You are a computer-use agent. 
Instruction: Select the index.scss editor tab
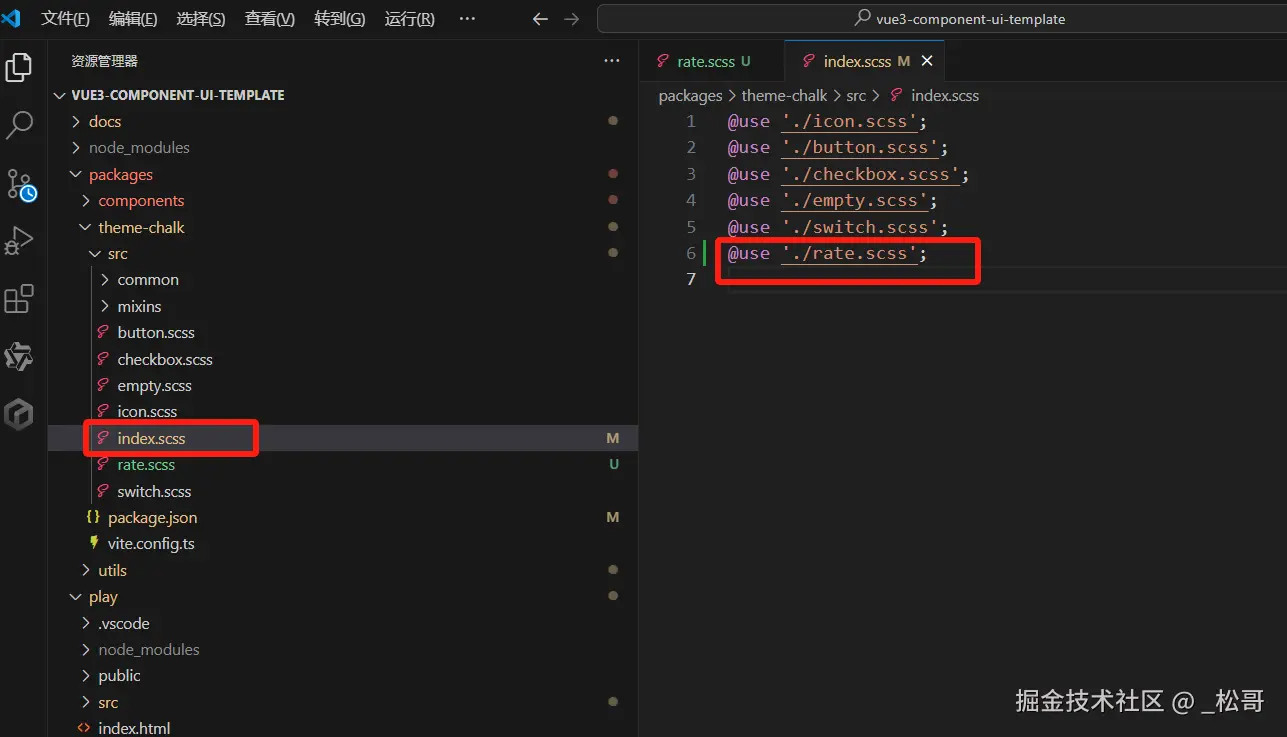pos(864,61)
